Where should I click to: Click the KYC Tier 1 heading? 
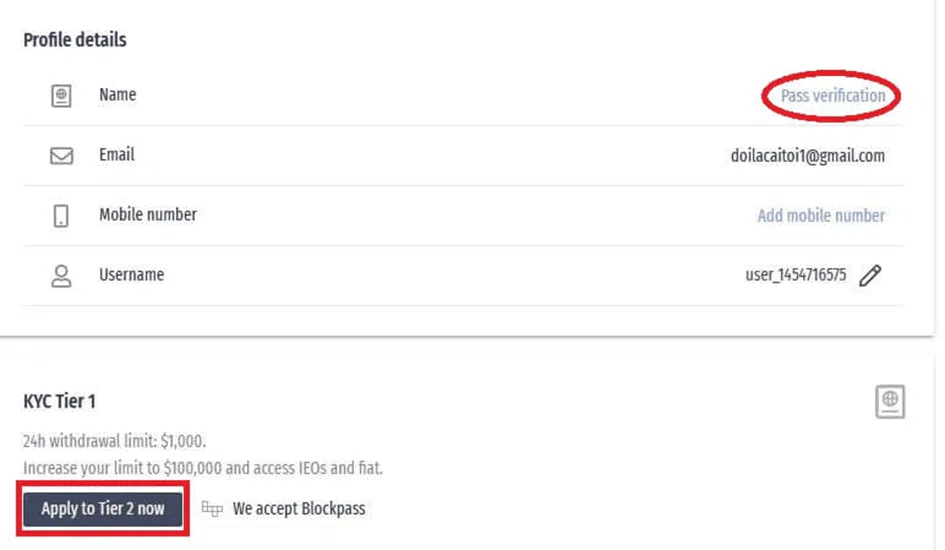[x=59, y=401]
